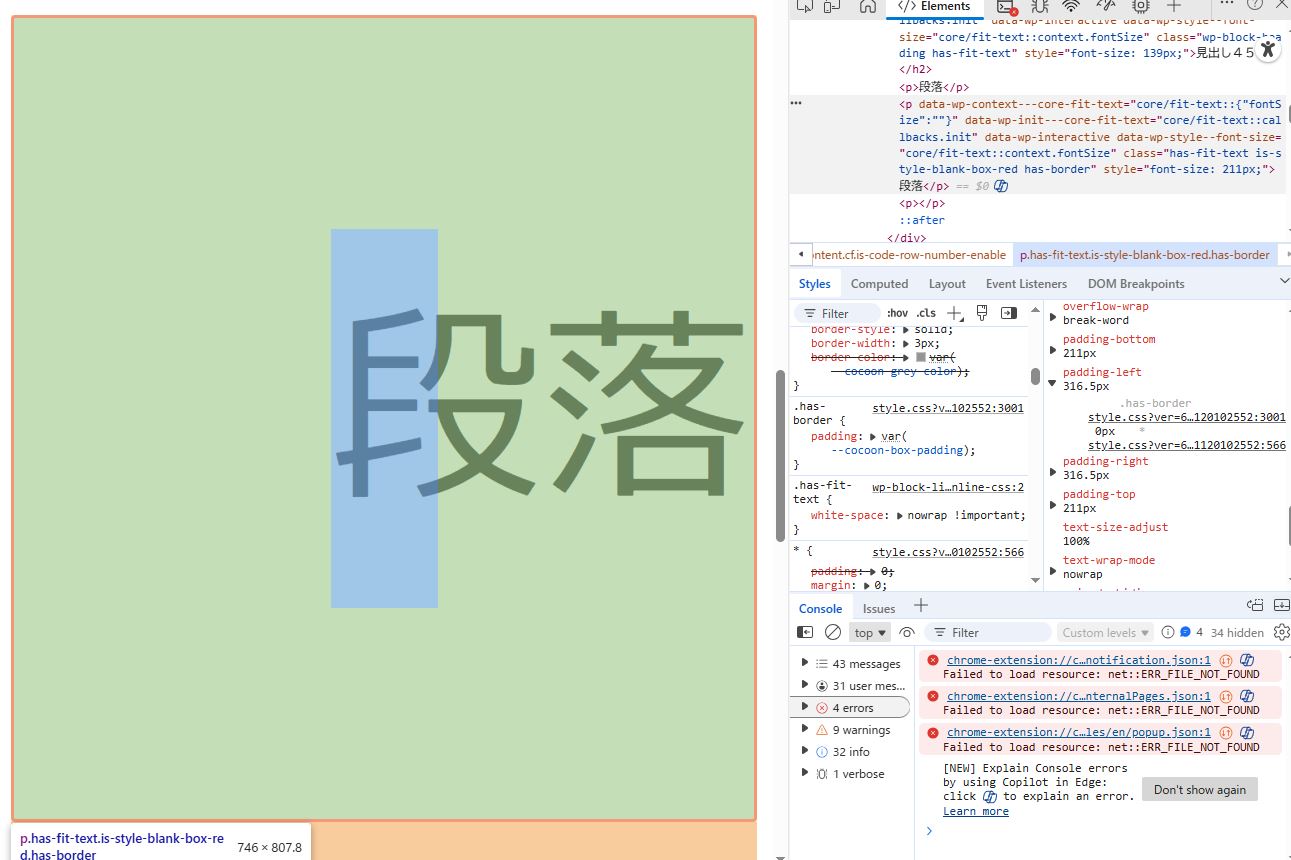Open the accessibility floating button
The width and height of the screenshot is (1291, 860).
[1268, 49]
